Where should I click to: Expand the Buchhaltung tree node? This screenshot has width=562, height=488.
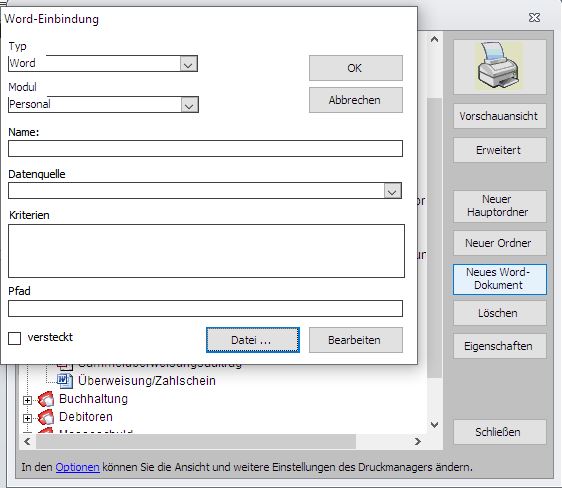27,400
